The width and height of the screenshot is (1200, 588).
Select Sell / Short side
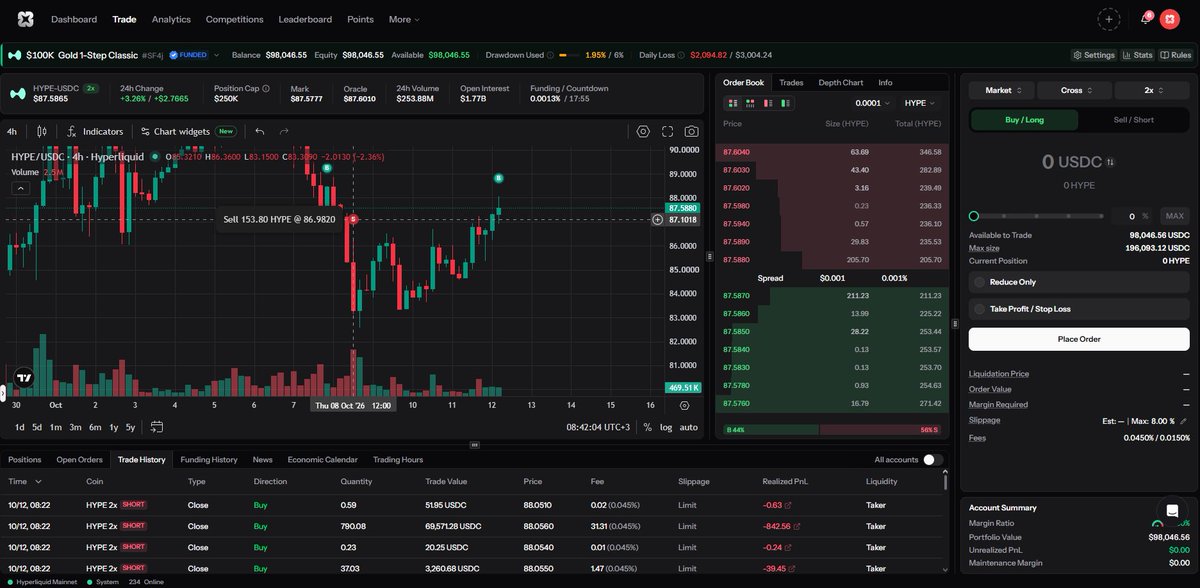tap(1134, 120)
